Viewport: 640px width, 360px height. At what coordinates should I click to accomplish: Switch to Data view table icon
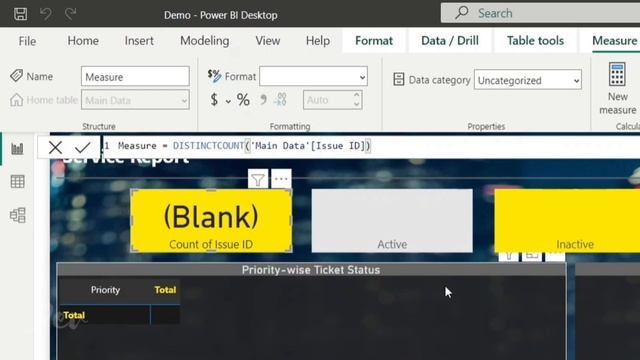pyautogui.click(x=17, y=182)
